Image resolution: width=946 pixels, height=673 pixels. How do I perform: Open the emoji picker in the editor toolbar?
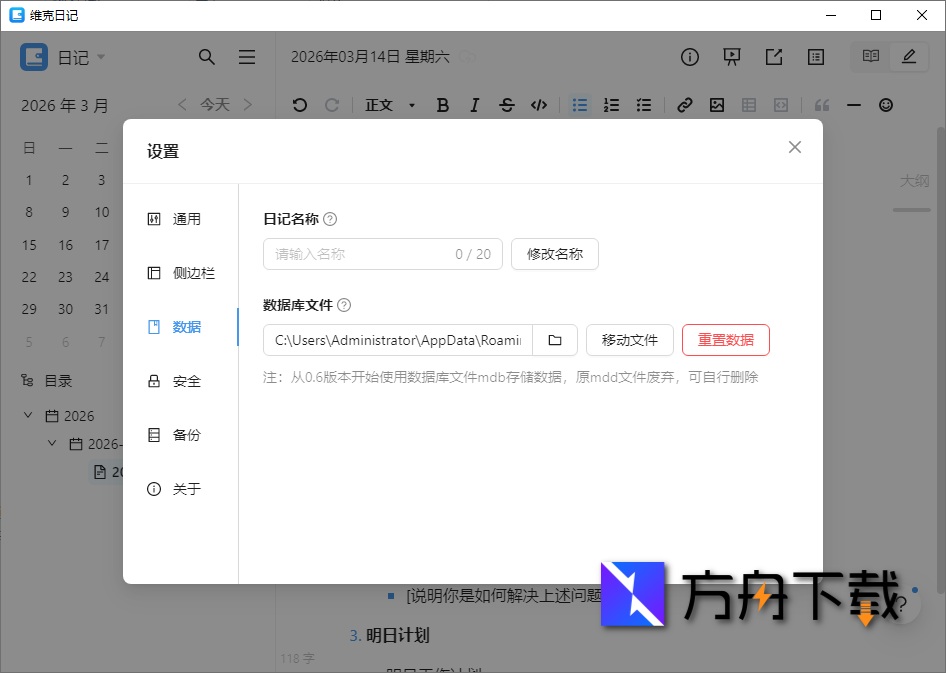tap(886, 105)
